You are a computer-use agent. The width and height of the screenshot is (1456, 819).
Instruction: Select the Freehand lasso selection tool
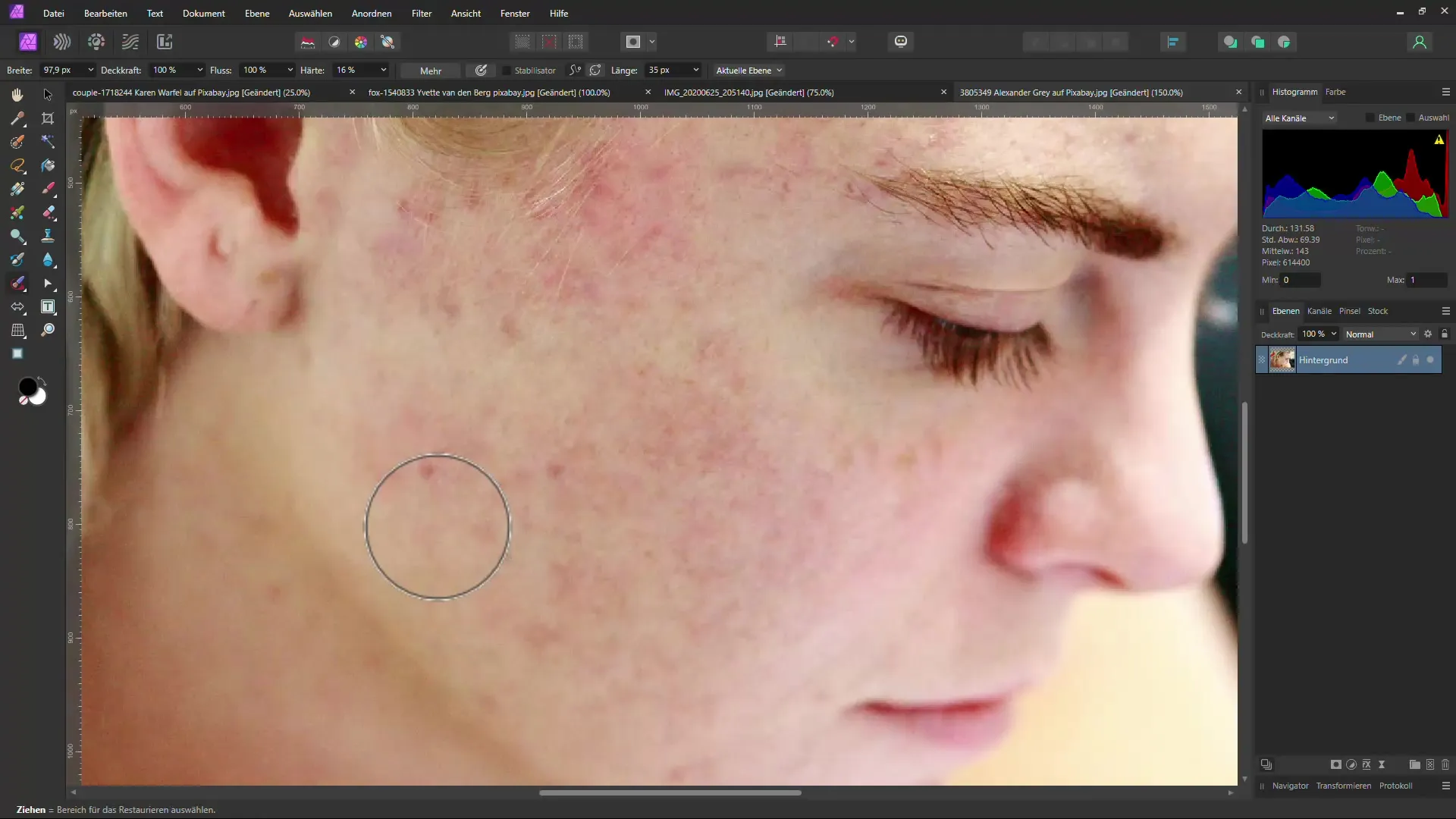pos(17,165)
